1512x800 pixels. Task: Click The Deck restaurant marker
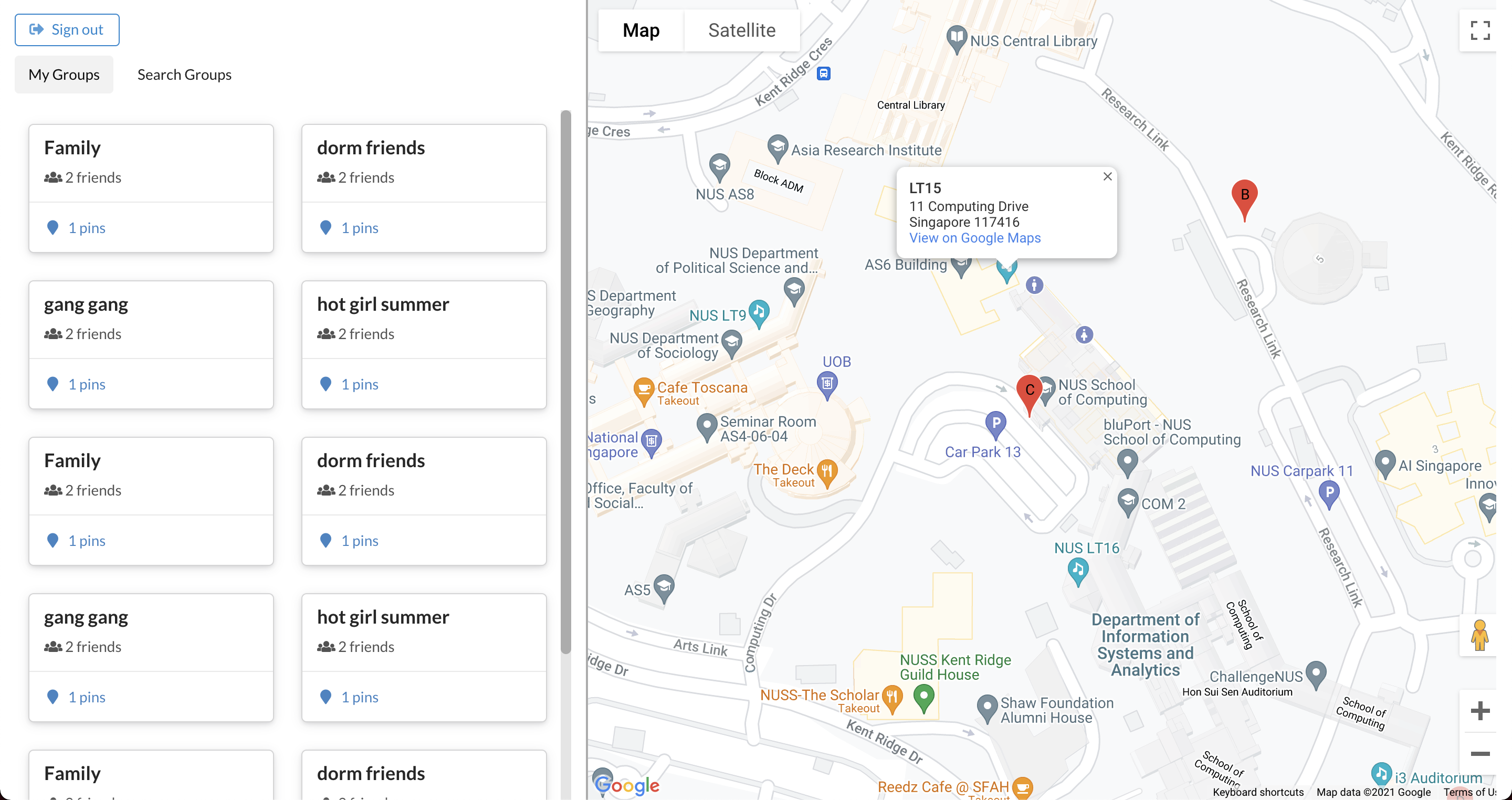click(826, 472)
